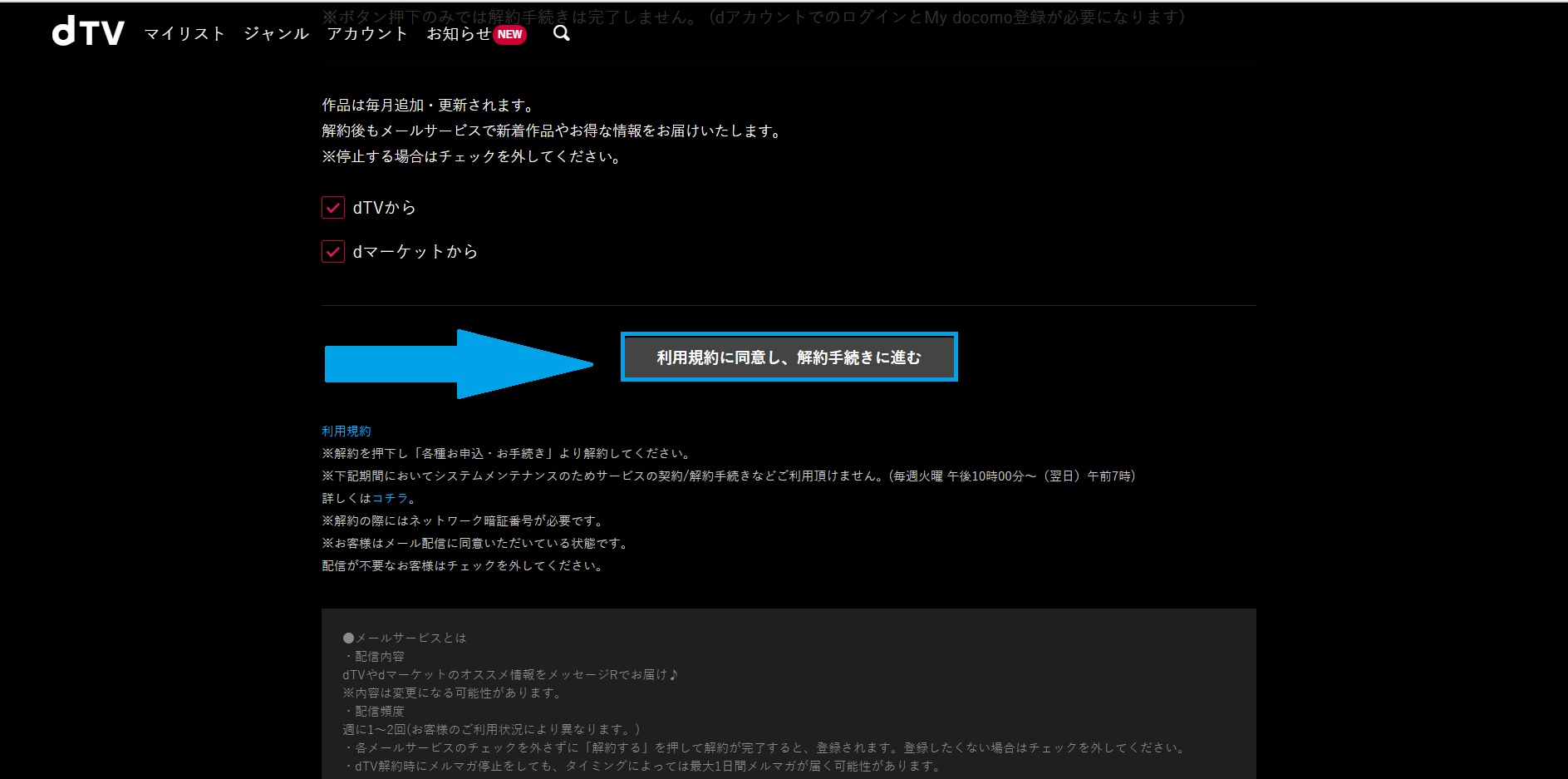Click the ※停止する場合はチェックを外してください note
Screen dimensions: 1568x779
473,156
